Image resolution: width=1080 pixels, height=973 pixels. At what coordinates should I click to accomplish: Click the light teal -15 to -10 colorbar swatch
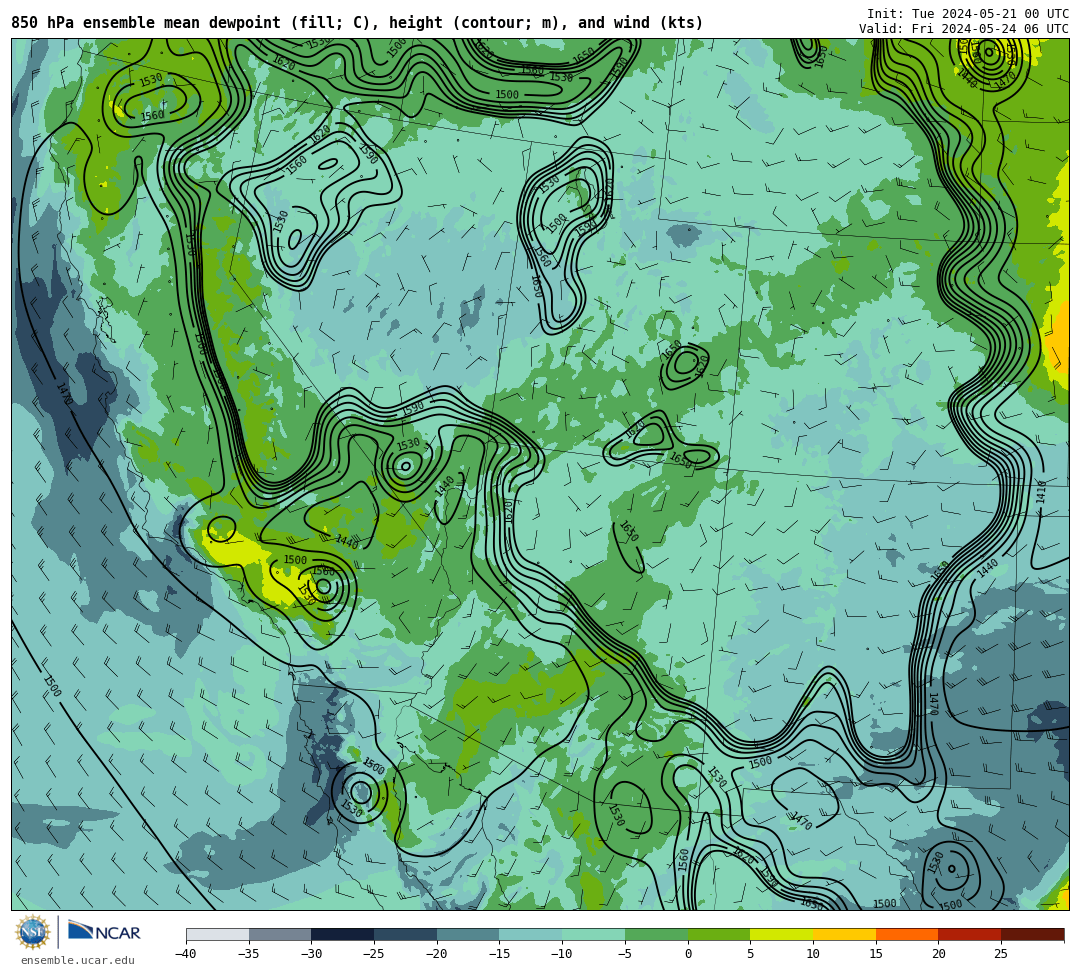(531, 934)
